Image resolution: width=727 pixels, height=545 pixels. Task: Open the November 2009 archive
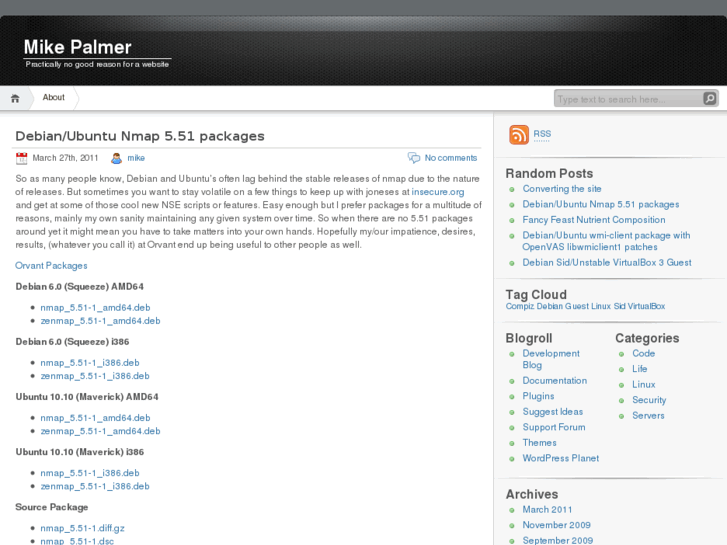tap(556, 525)
